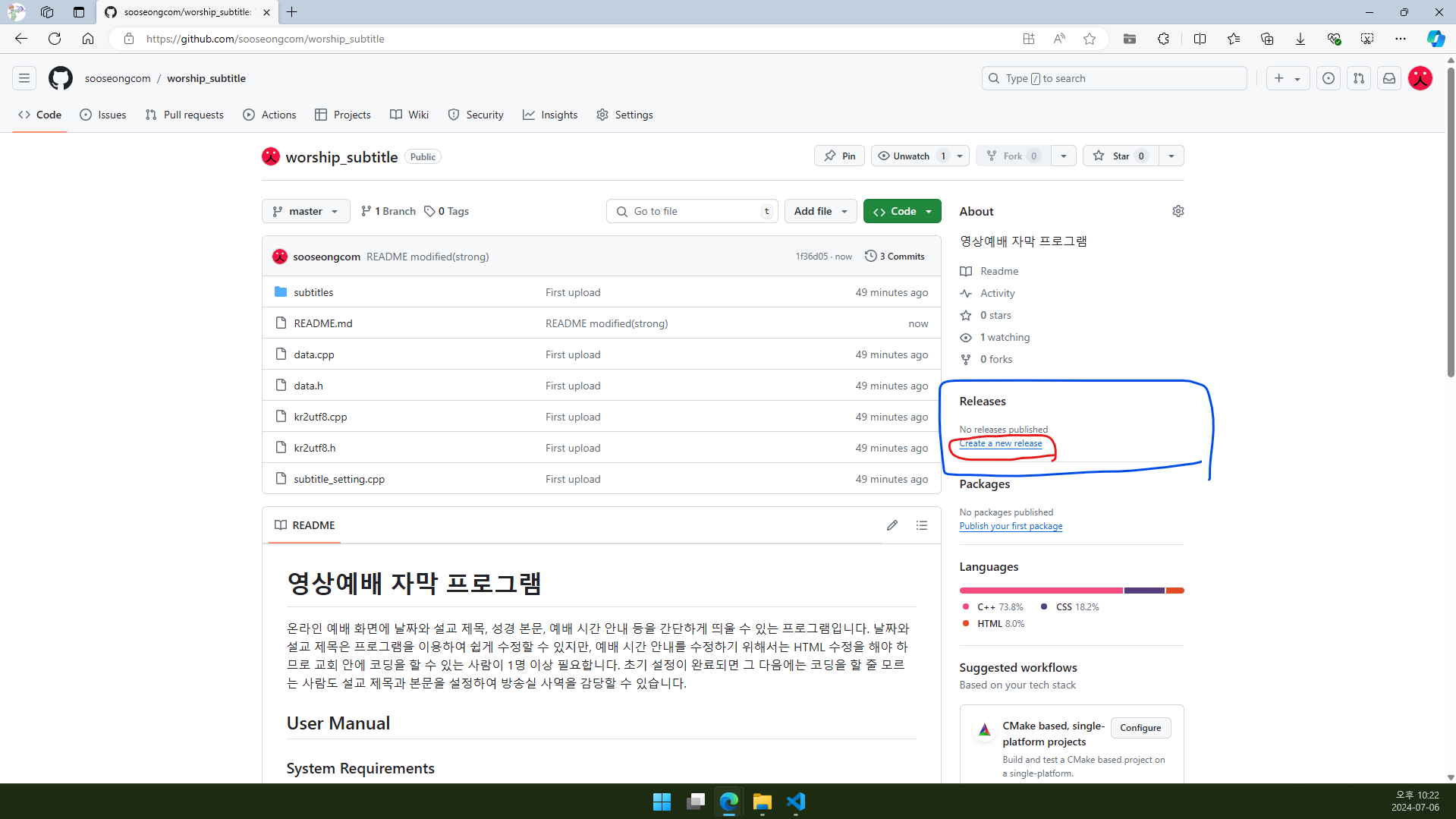This screenshot has height=819, width=1456.
Task: View the 1 Branch link
Action: pyautogui.click(x=388, y=211)
